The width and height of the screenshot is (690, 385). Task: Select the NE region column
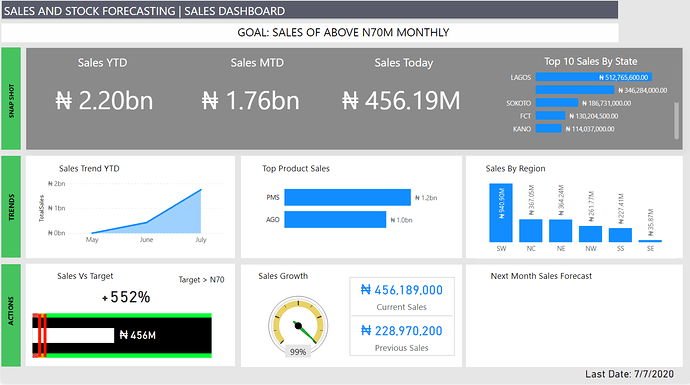(561, 231)
